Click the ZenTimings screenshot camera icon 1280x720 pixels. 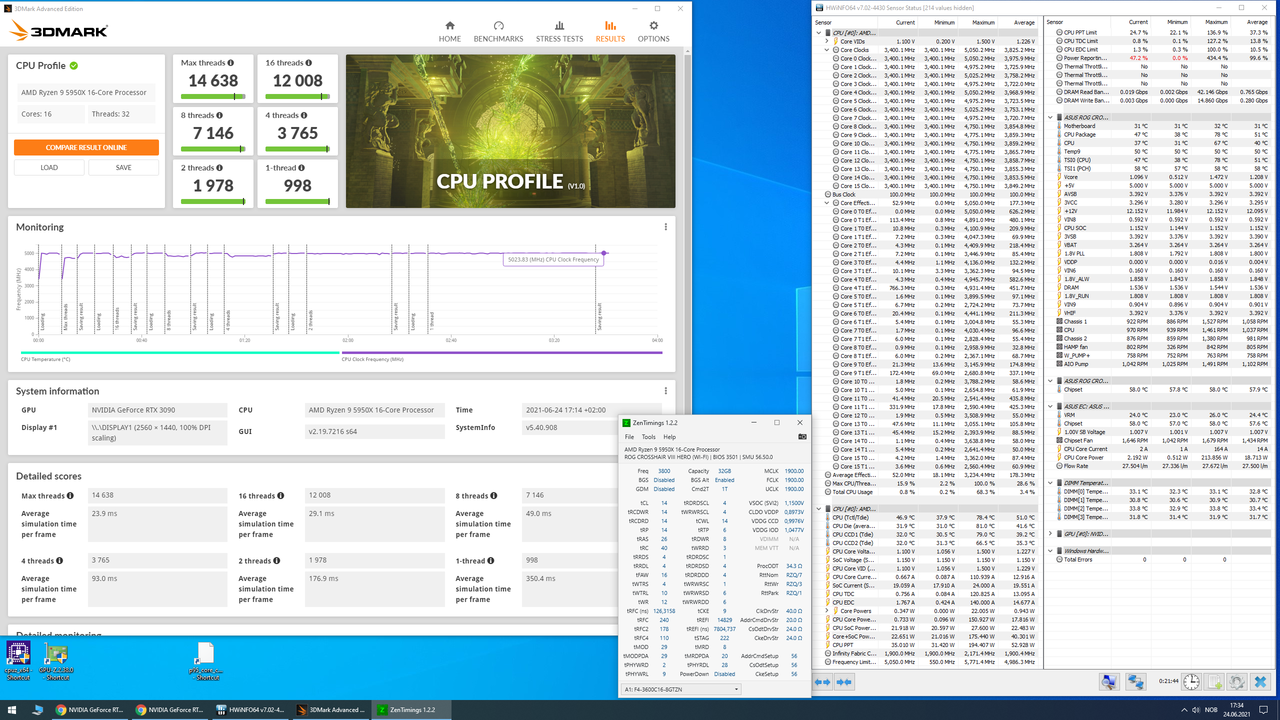pyautogui.click(x=802, y=437)
